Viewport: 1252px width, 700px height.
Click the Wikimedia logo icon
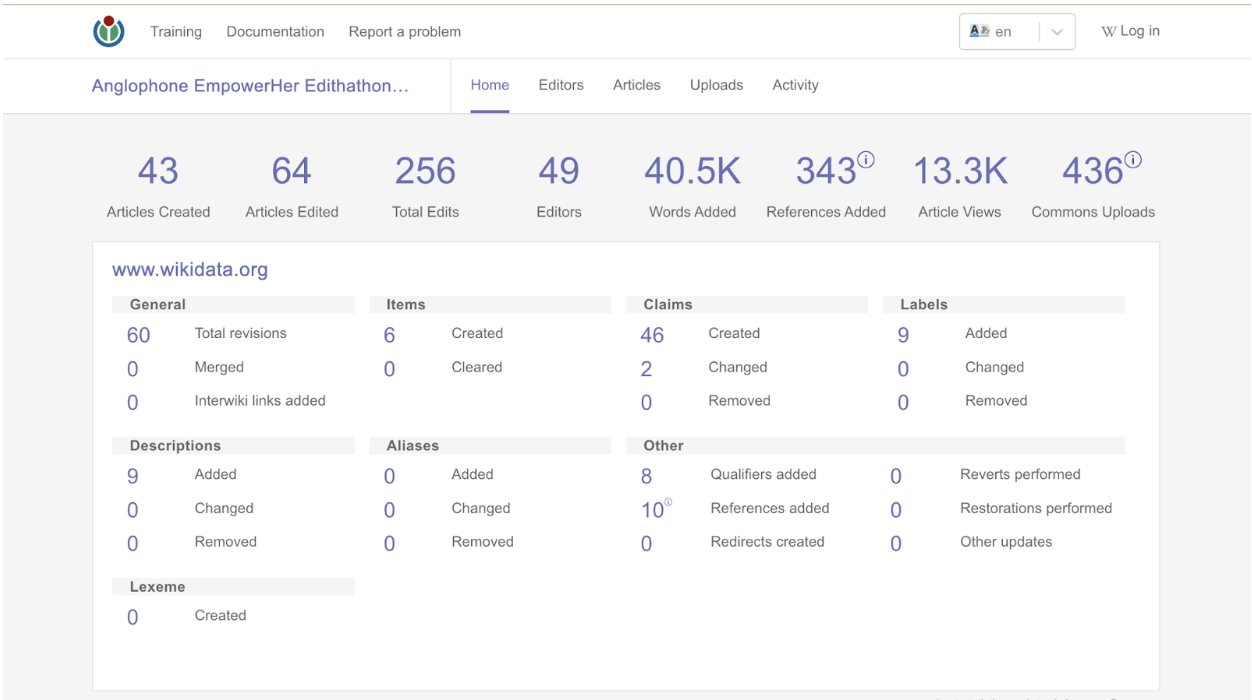tap(109, 31)
